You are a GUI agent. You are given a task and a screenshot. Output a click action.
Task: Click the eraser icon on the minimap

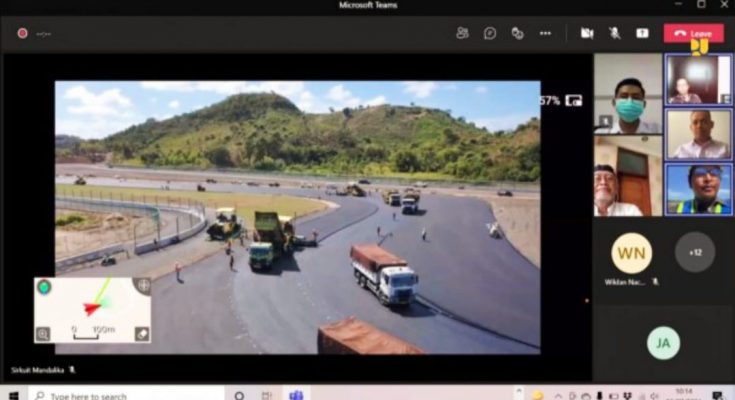pos(142,334)
